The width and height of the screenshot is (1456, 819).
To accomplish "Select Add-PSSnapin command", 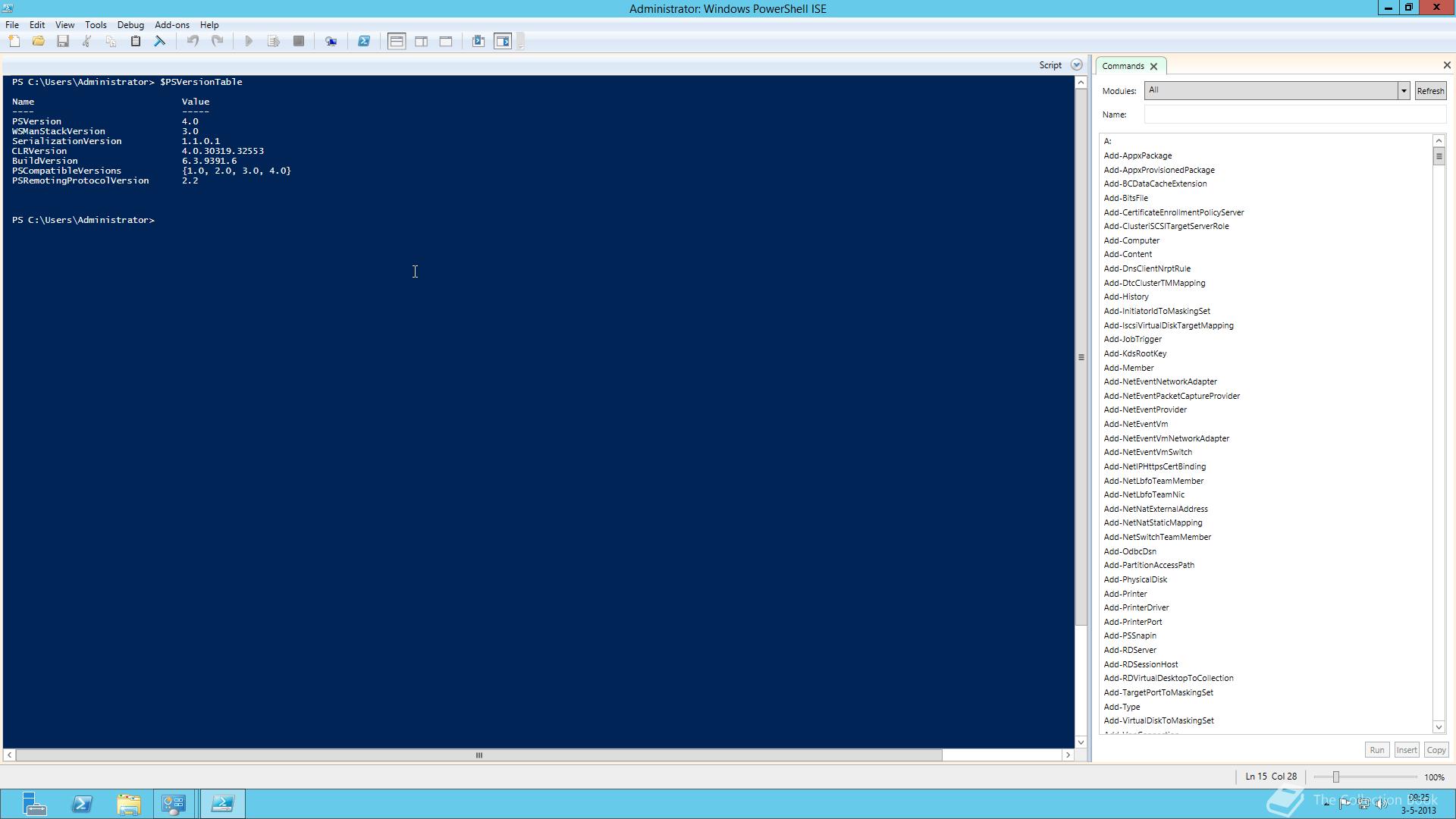I will (x=1130, y=636).
